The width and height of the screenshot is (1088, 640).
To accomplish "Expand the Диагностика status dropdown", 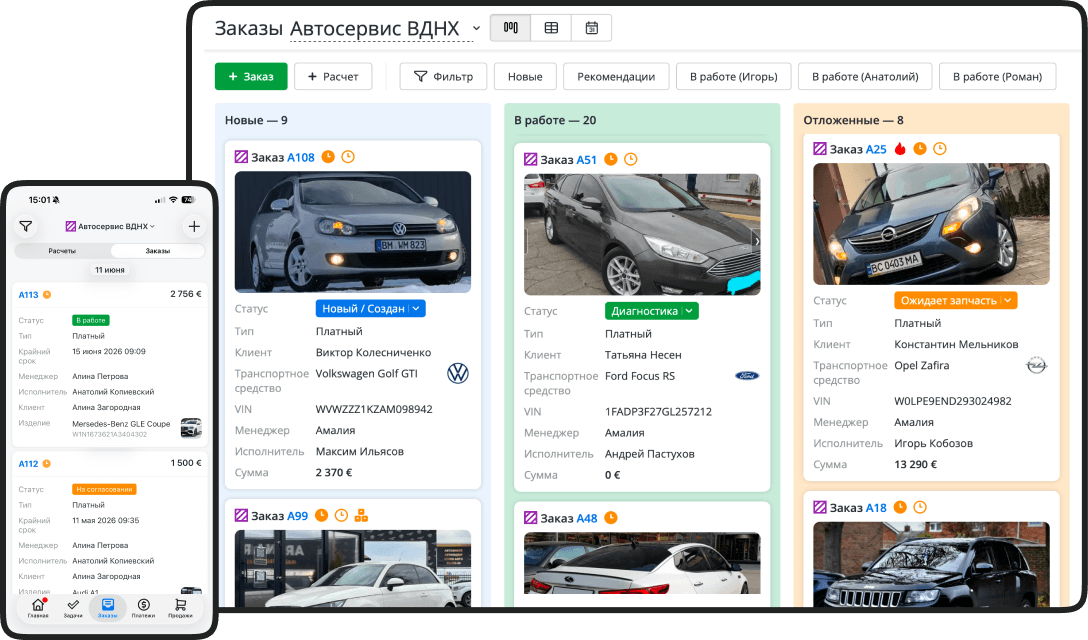I will (x=652, y=310).
